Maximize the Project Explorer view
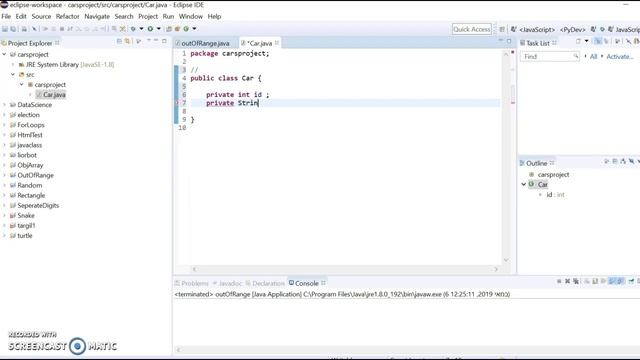The height and width of the screenshot is (360, 640). point(164,41)
